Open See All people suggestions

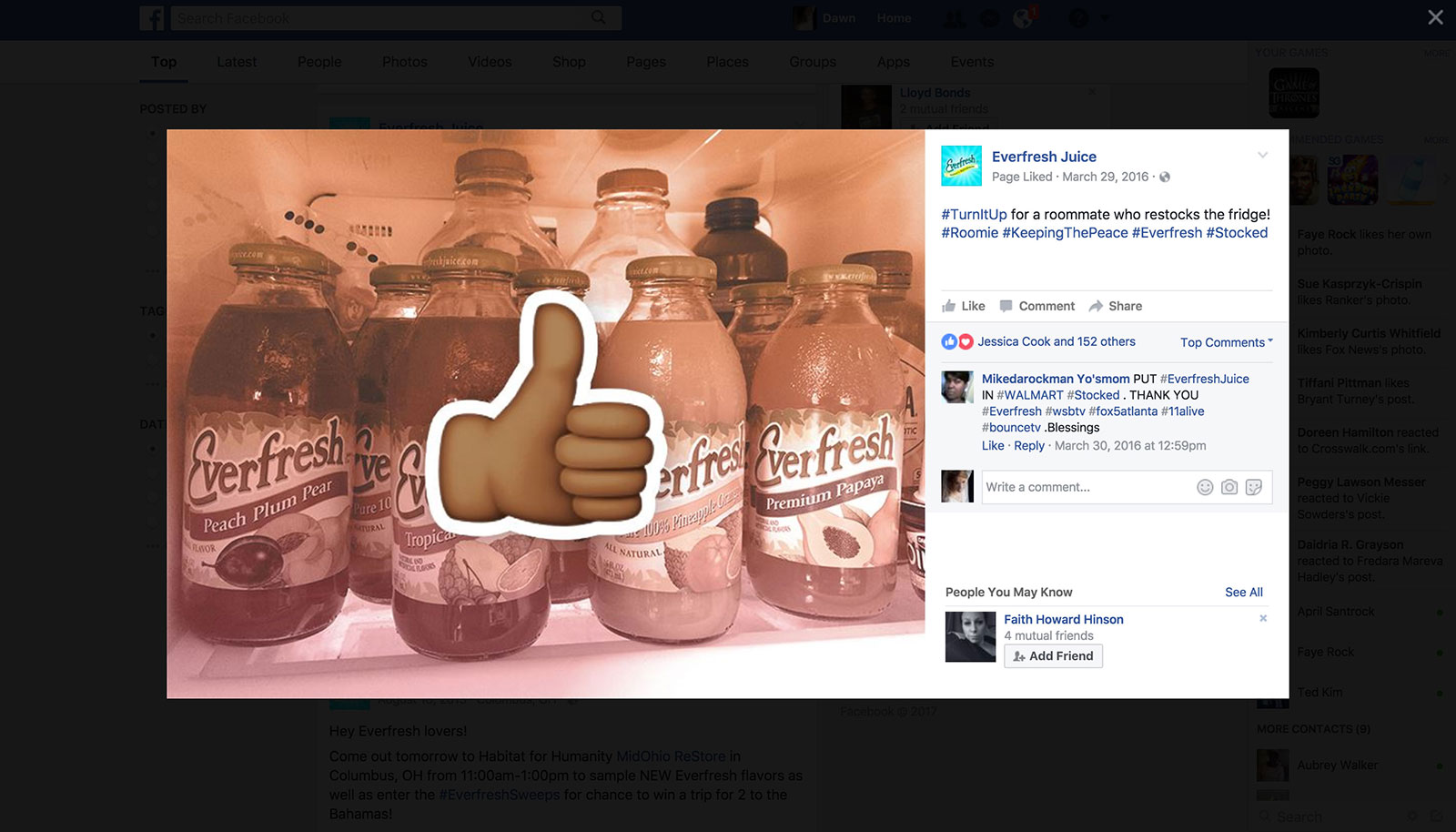1243,592
